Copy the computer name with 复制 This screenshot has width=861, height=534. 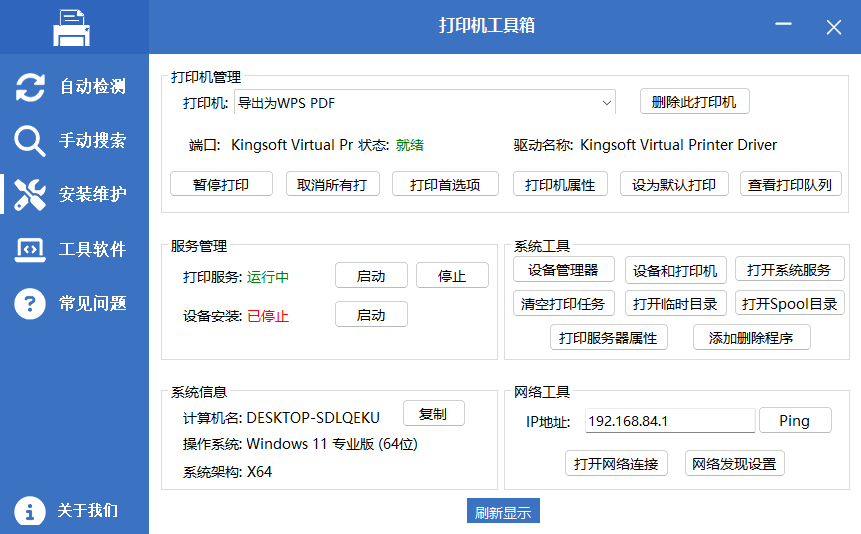[433, 414]
